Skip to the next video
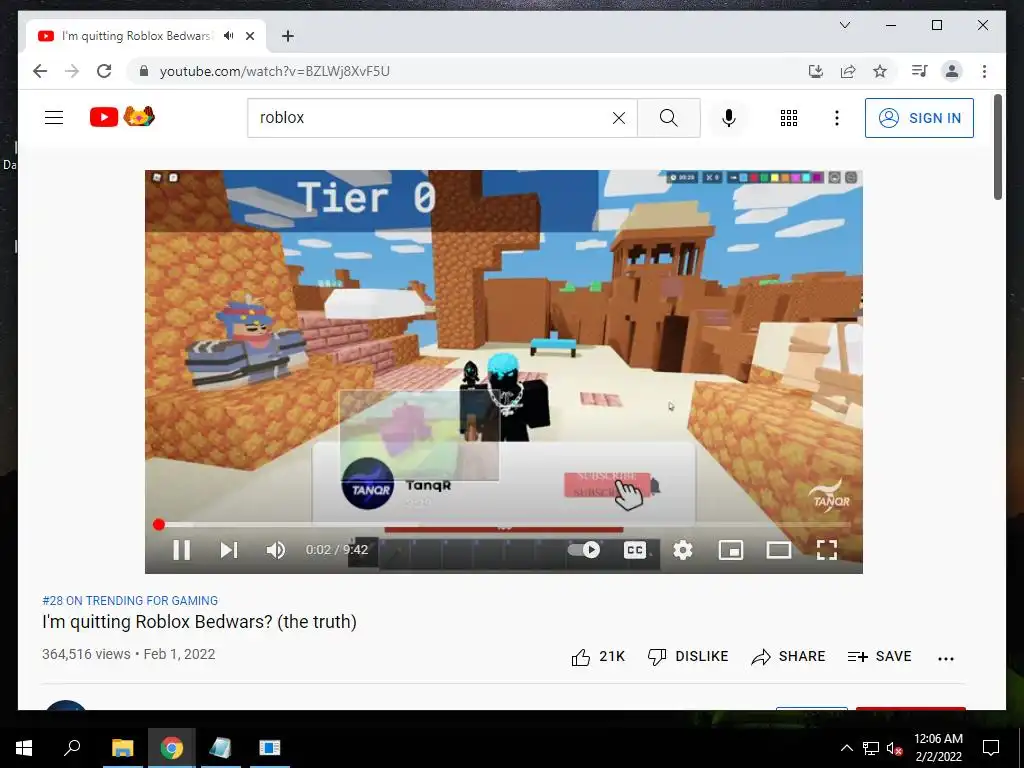 click(229, 550)
